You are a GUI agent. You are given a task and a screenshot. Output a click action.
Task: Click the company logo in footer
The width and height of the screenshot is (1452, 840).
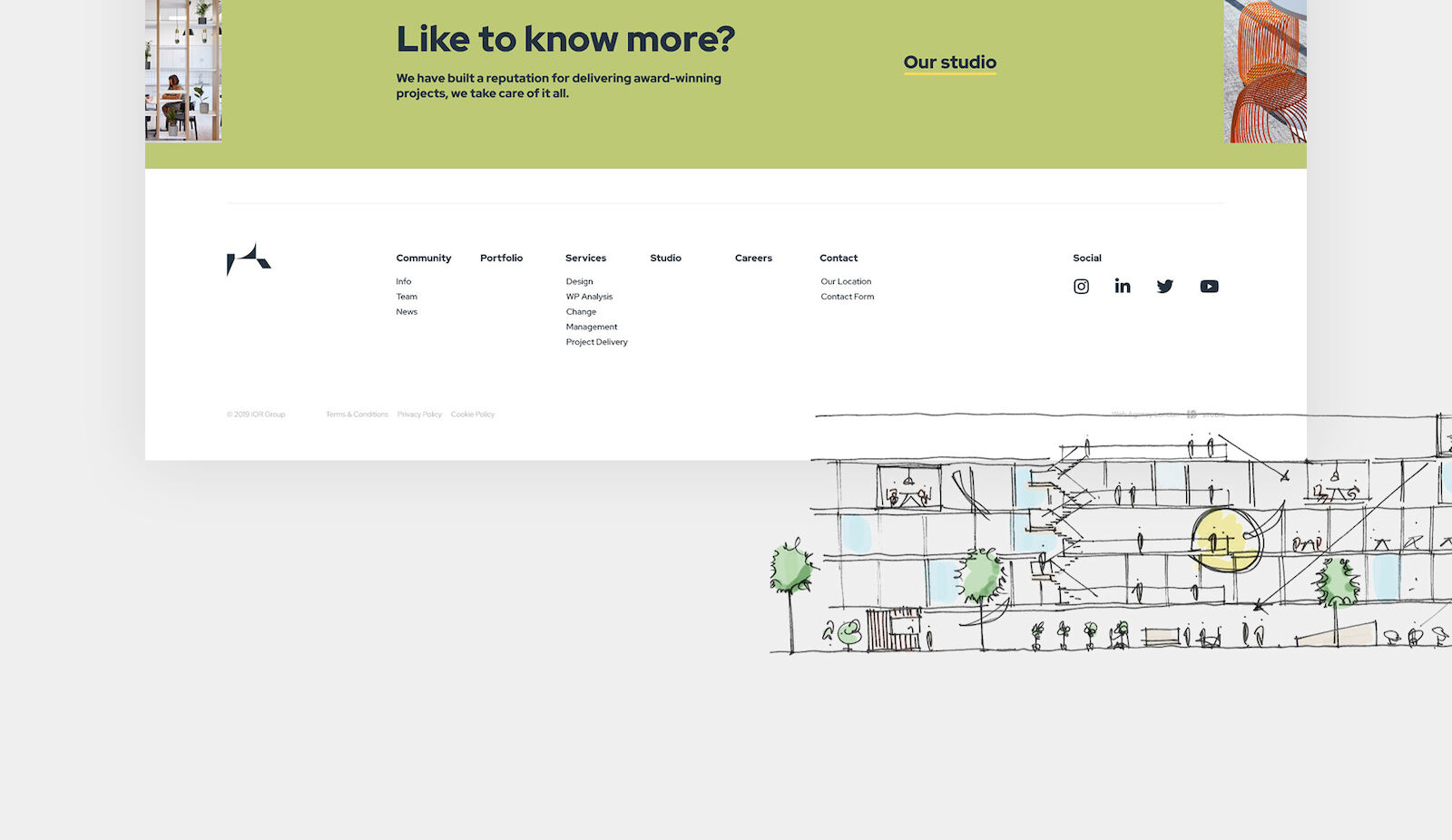click(249, 259)
